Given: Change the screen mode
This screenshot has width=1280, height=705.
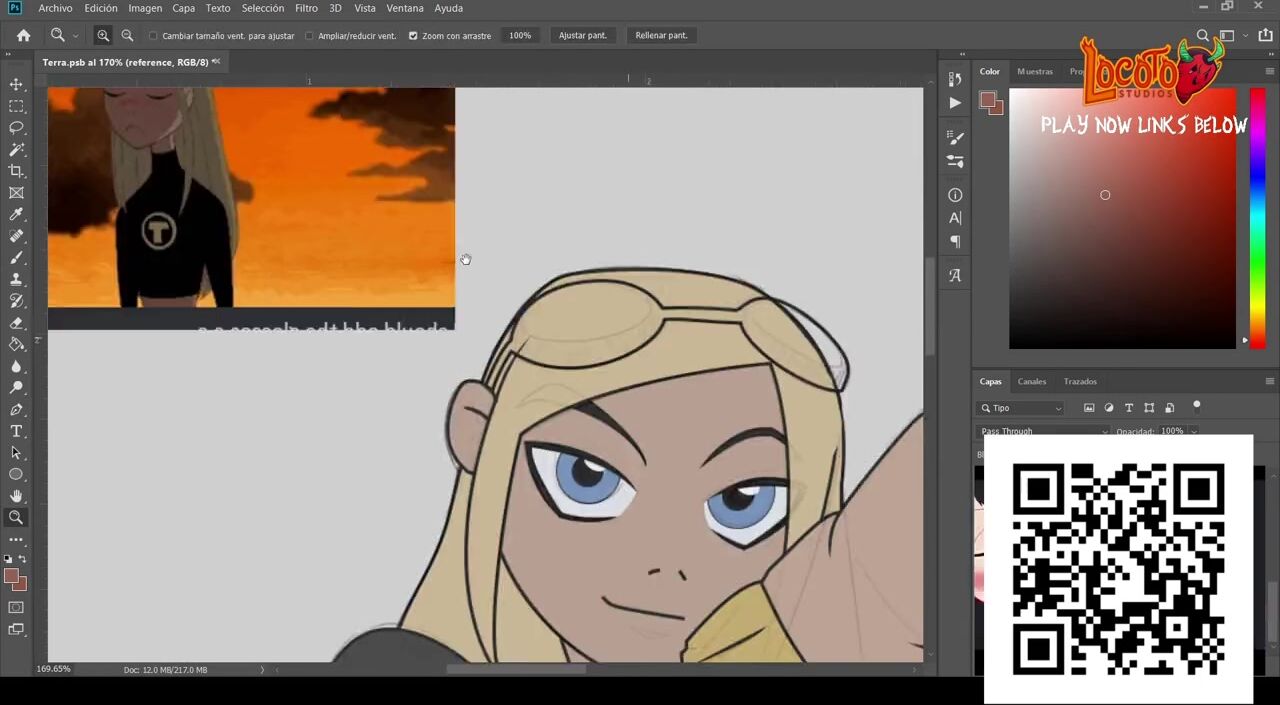Looking at the screenshot, I should [x=16, y=629].
